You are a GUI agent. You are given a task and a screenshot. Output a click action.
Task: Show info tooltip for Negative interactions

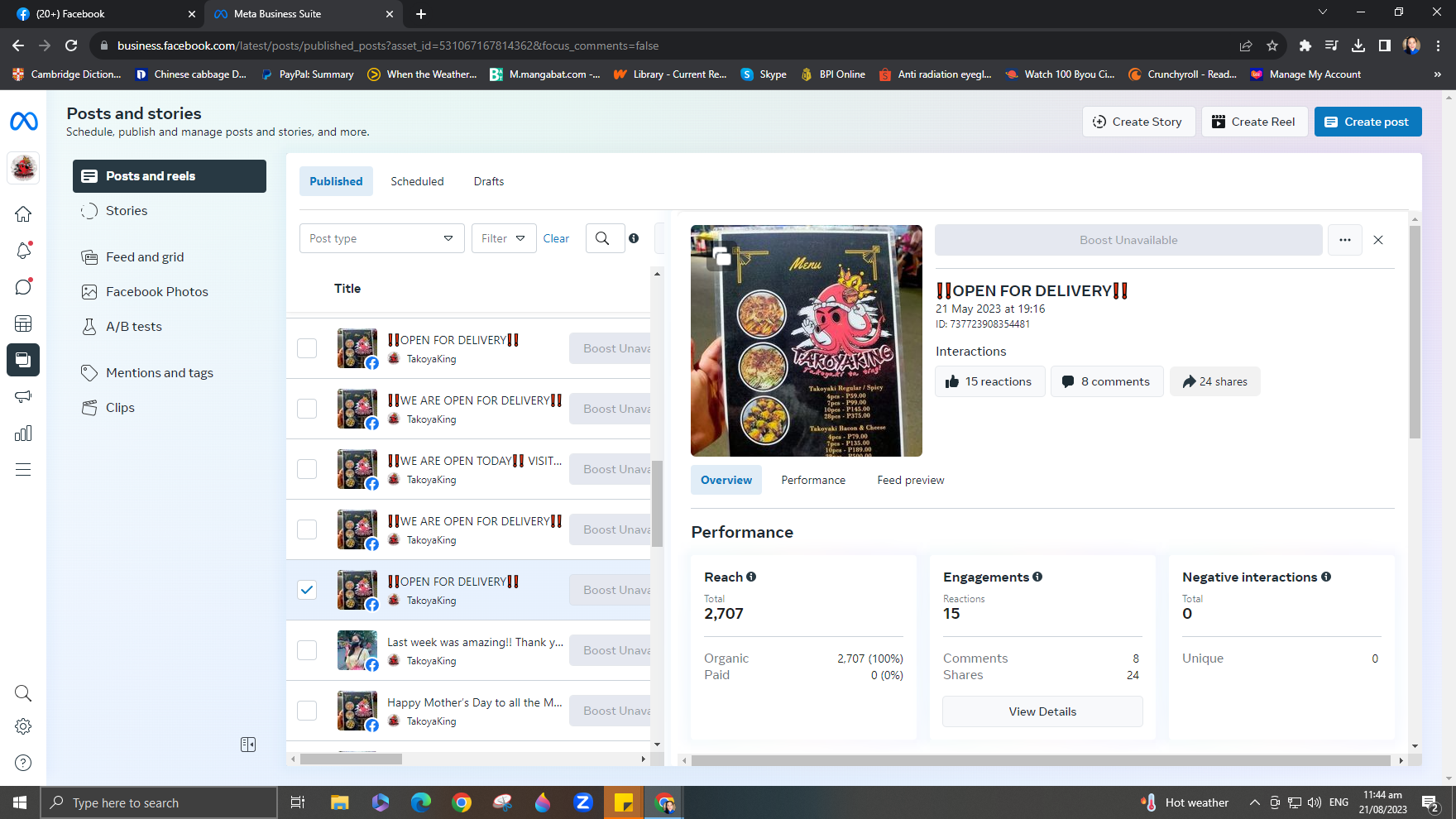click(1326, 577)
